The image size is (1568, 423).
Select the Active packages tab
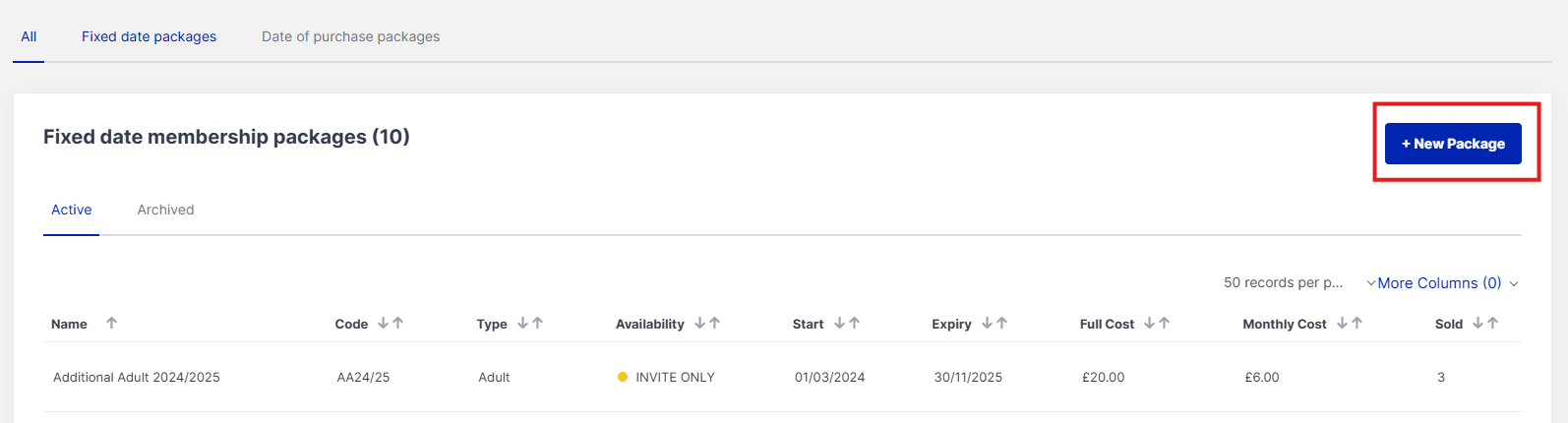tap(71, 210)
